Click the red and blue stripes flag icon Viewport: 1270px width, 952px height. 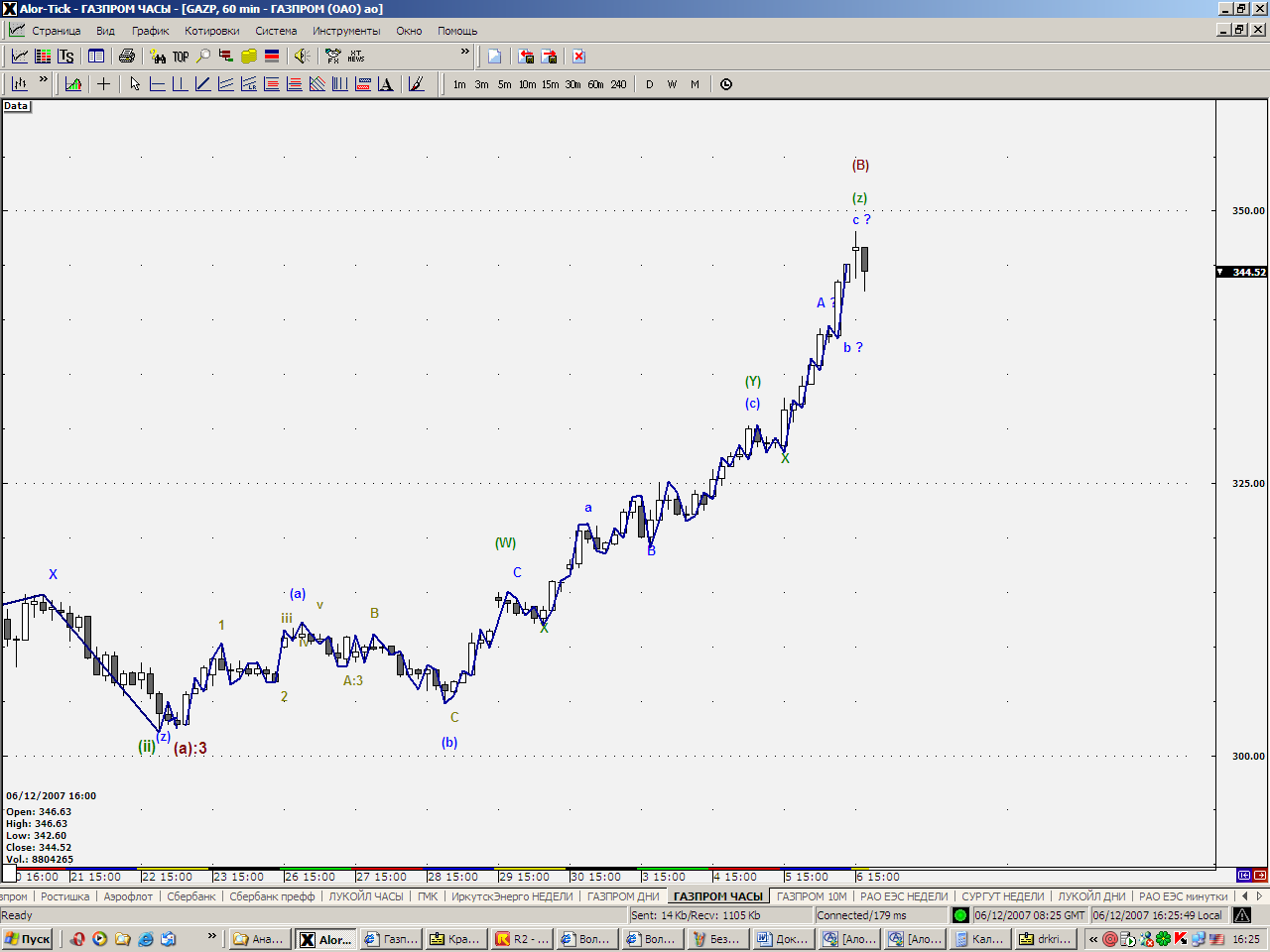pyautogui.click(x=272, y=57)
